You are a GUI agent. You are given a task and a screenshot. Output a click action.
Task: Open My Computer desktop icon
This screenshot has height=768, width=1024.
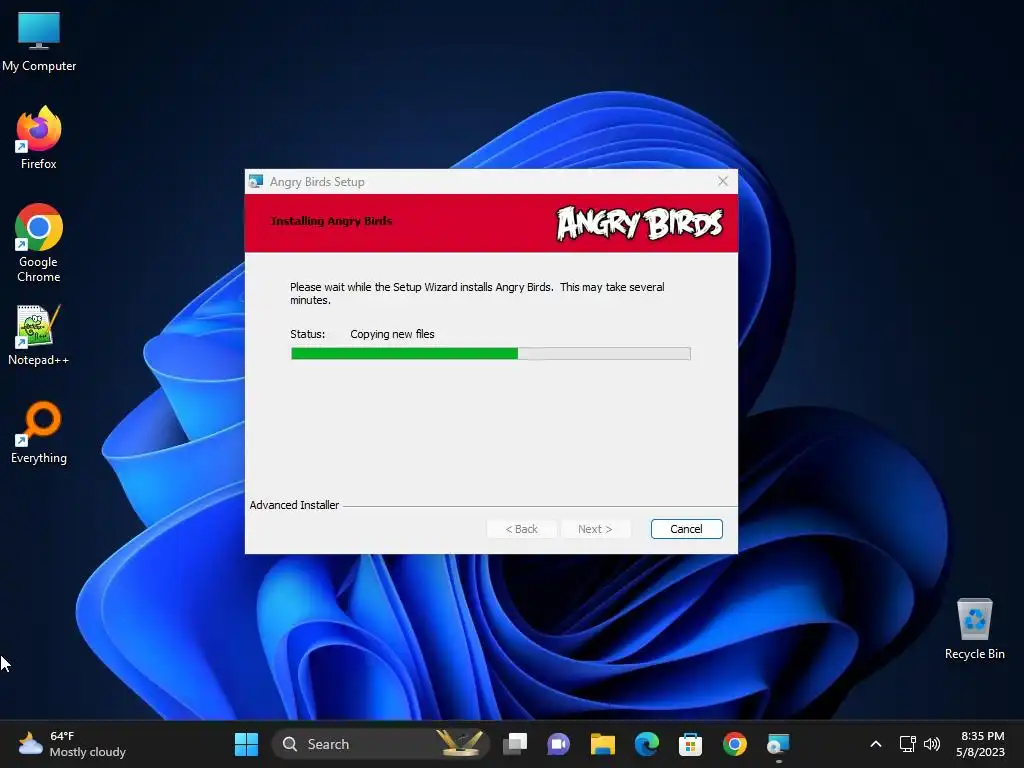tap(39, 42)
